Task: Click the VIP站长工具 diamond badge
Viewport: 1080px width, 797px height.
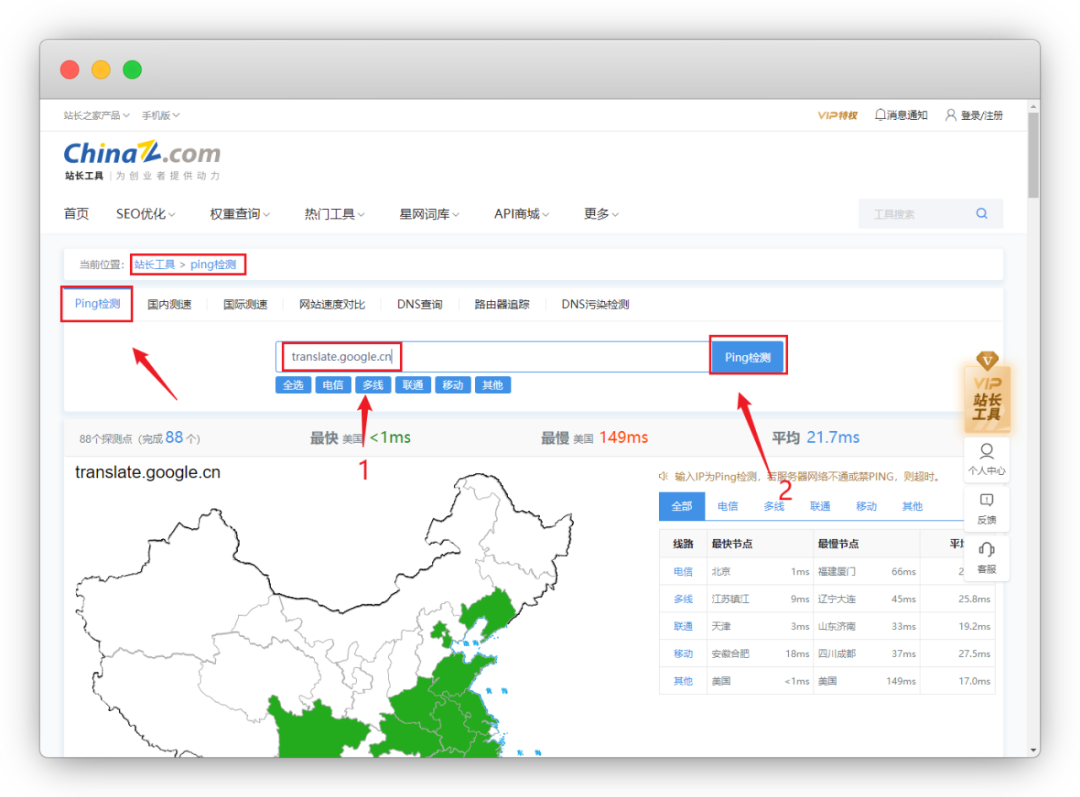Action: (x=987, y=392)
